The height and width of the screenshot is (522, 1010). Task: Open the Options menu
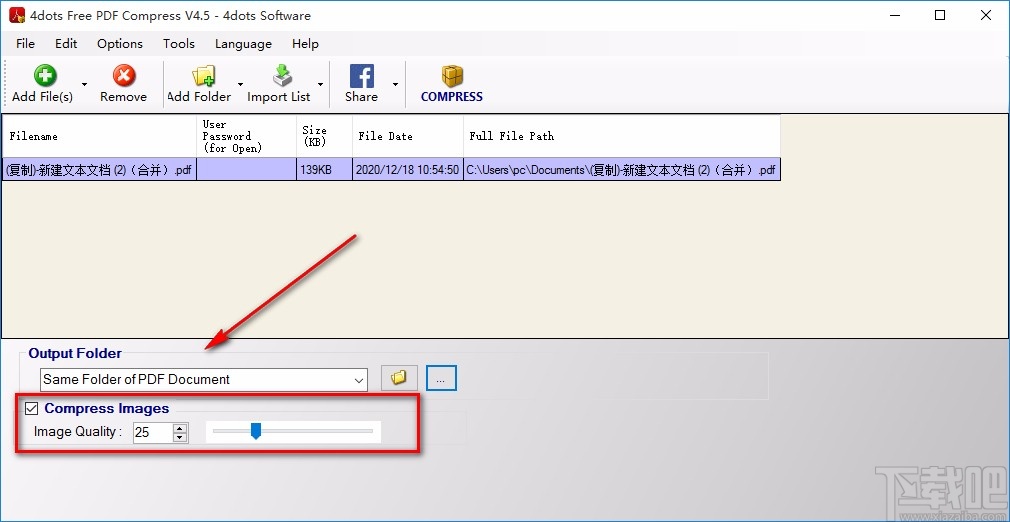[x=120, y=44]
